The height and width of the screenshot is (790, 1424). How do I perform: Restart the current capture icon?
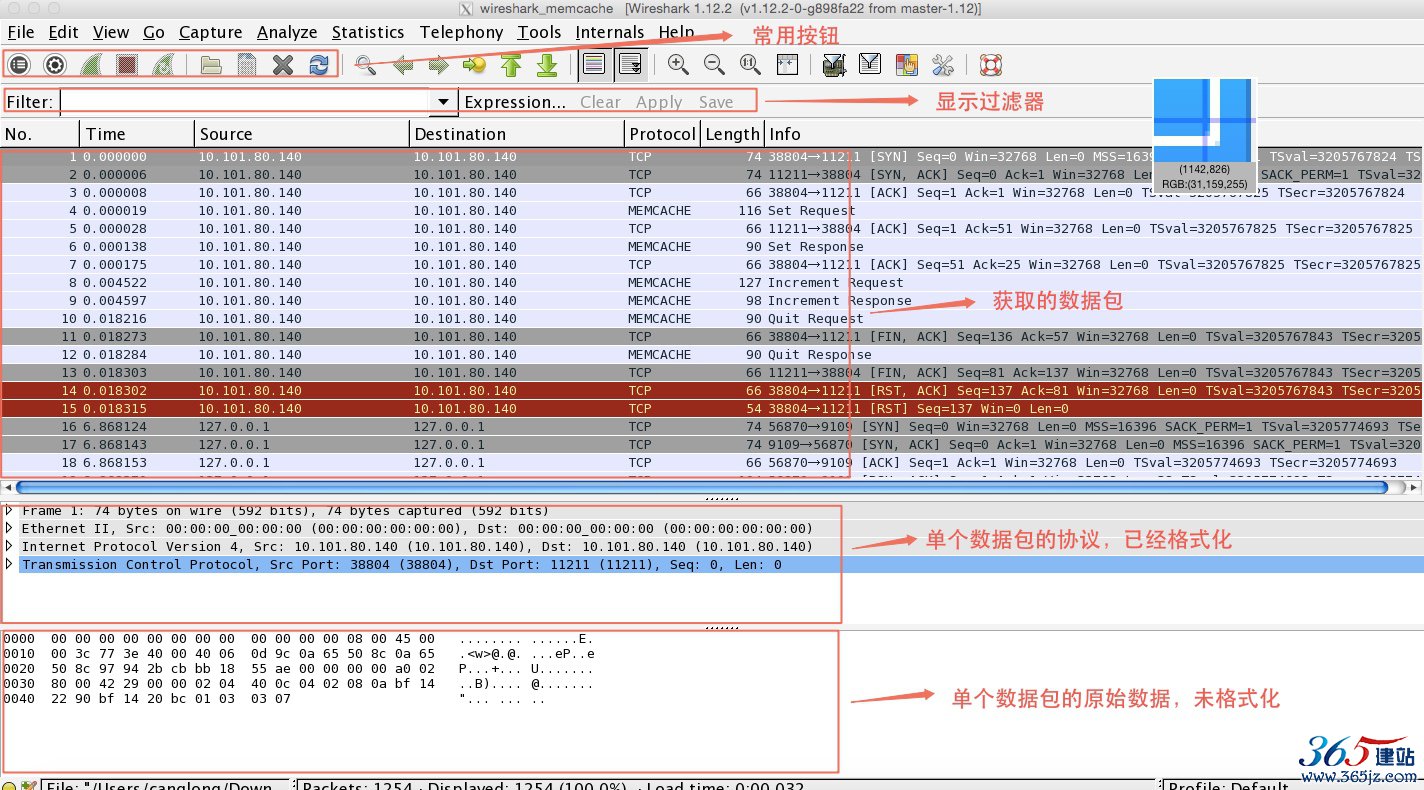click(162, 65)
